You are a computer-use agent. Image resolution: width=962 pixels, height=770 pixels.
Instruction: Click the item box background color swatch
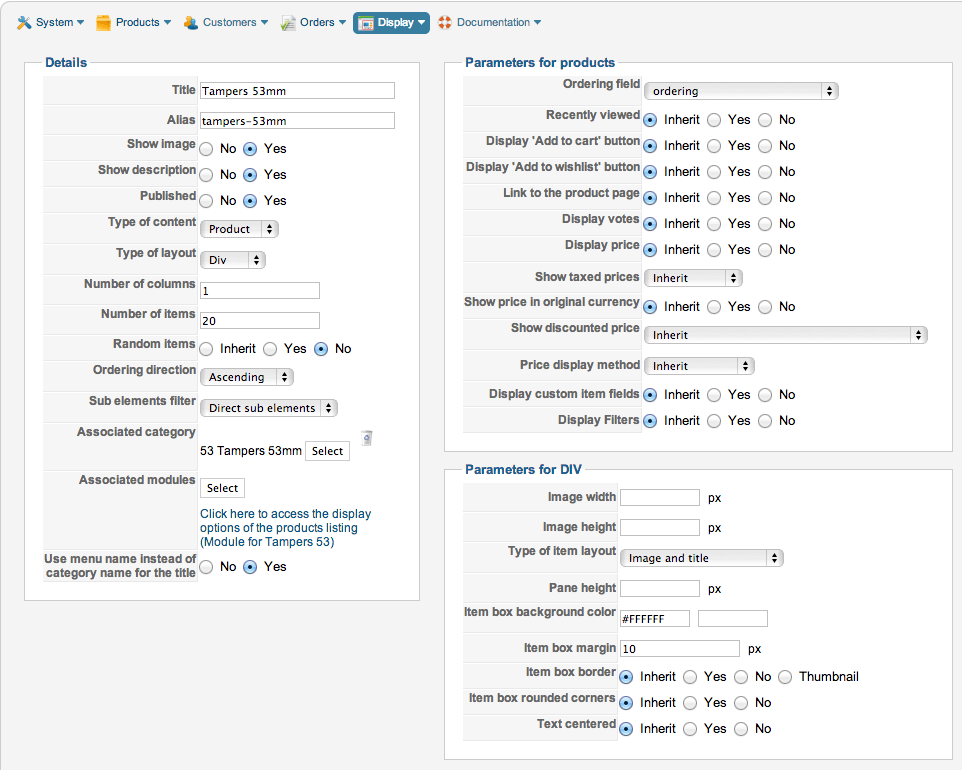(x=732, y=618)
